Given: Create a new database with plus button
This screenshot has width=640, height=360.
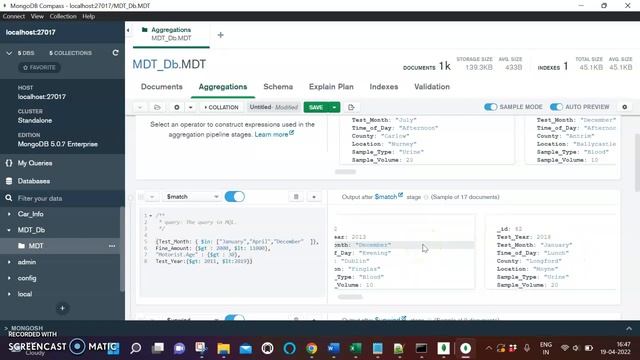Looking at the screenshot, I should [62, 308].
